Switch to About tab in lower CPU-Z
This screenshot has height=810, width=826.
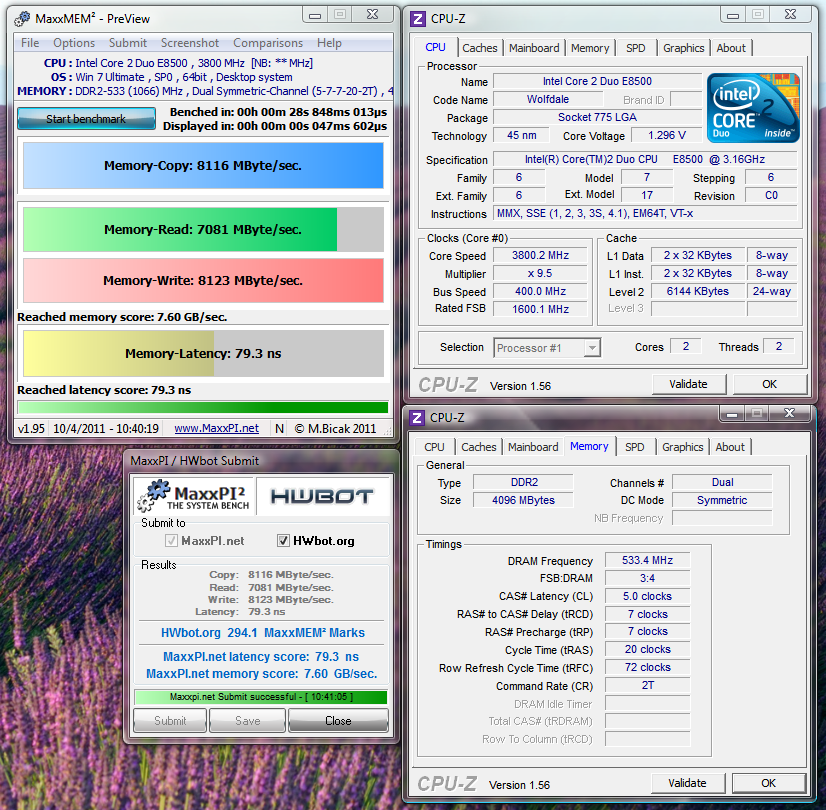click(730, 447)
